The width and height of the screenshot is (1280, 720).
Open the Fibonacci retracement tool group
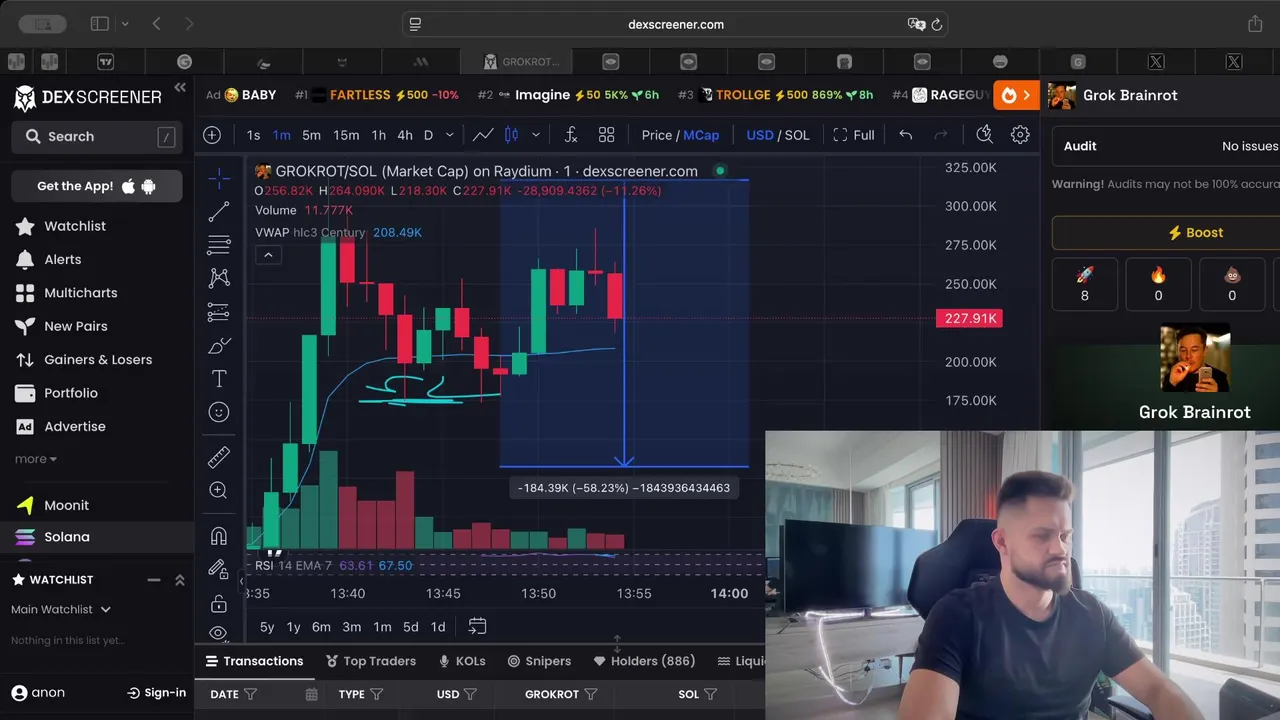(x=219, y=244)
